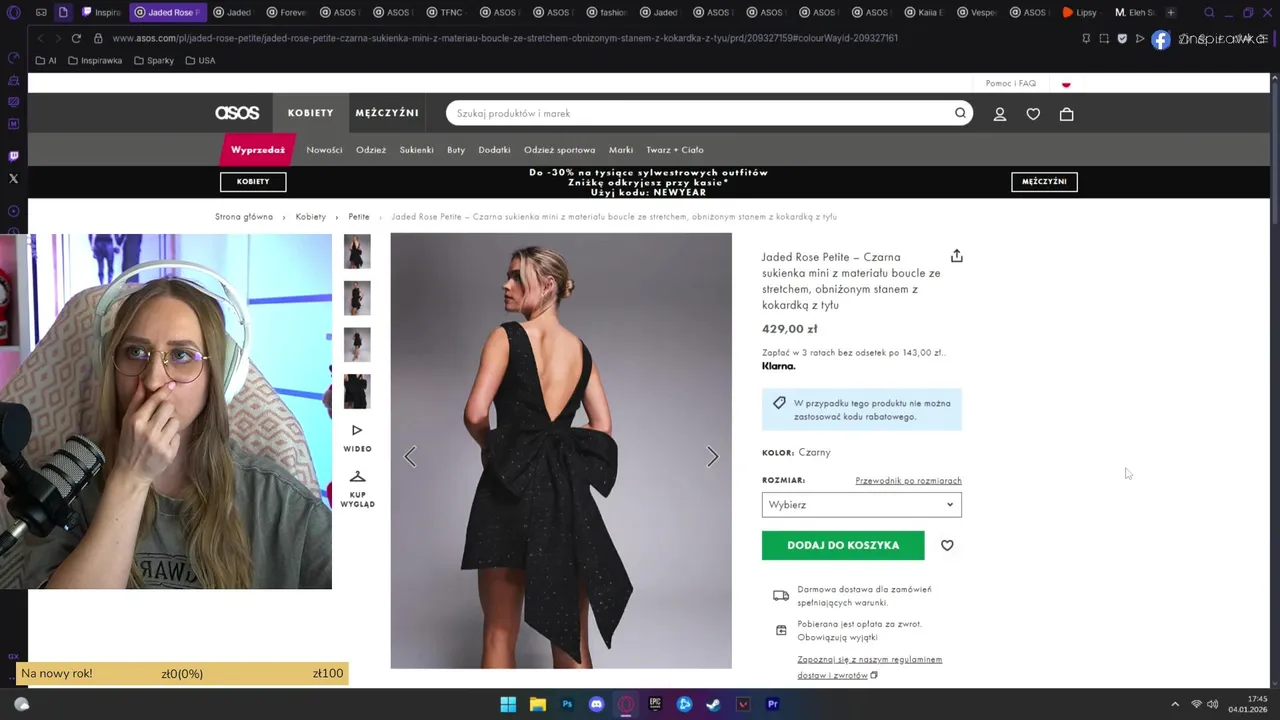The height and width of the screenshot is (720, 1280).
Task: Open Steam from taskbar
Action: pos(713,704)
